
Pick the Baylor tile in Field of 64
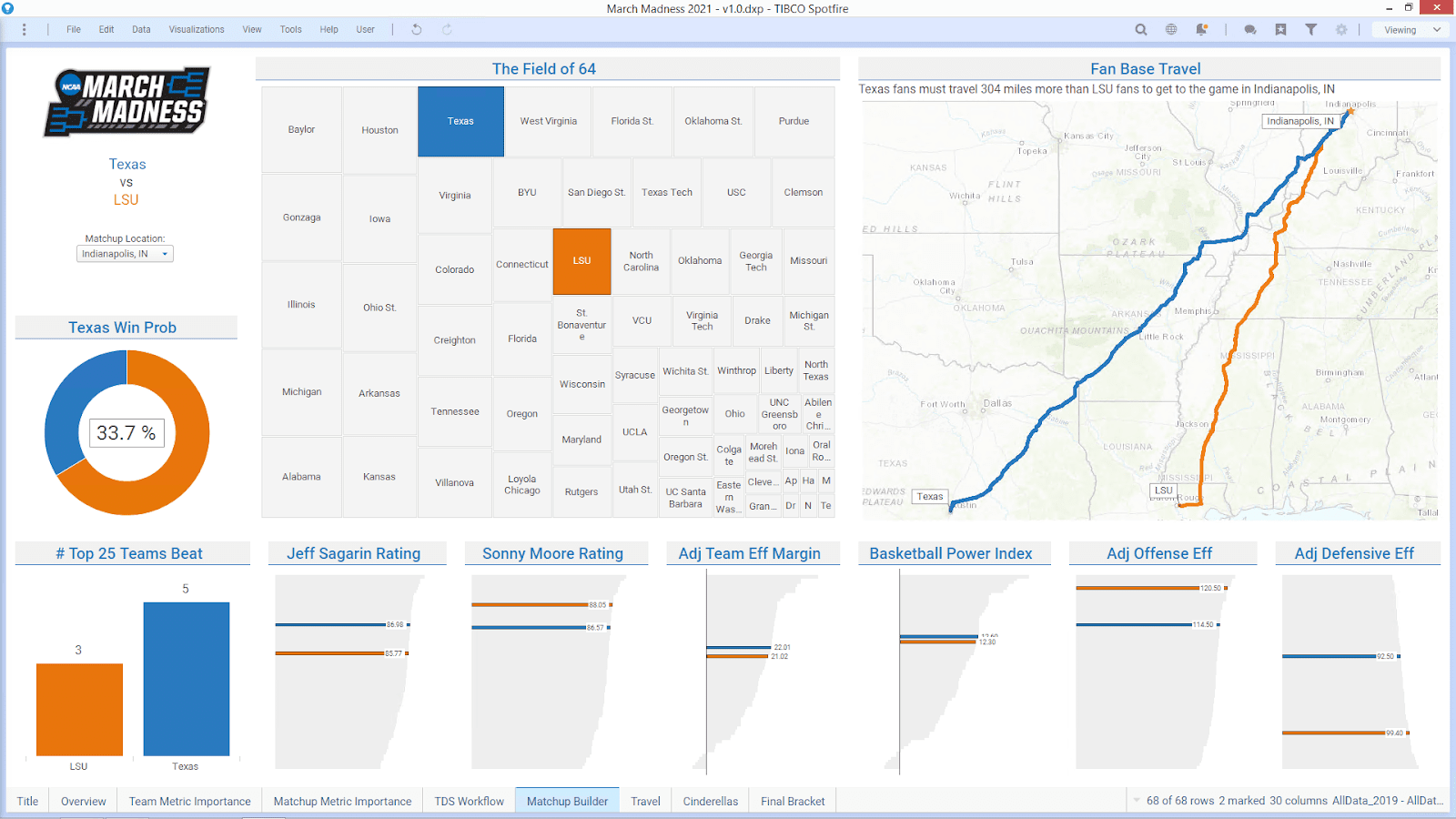pyautogui.click(x=302, y=129)
